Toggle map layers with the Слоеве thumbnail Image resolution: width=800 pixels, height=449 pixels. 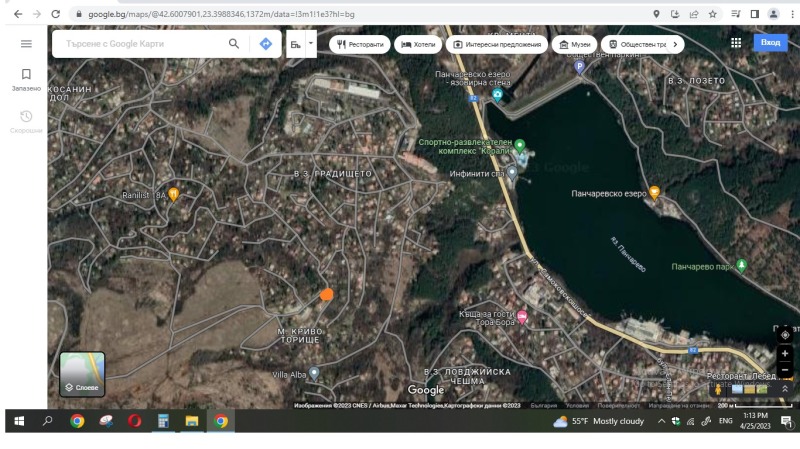(x=82, y=374)
